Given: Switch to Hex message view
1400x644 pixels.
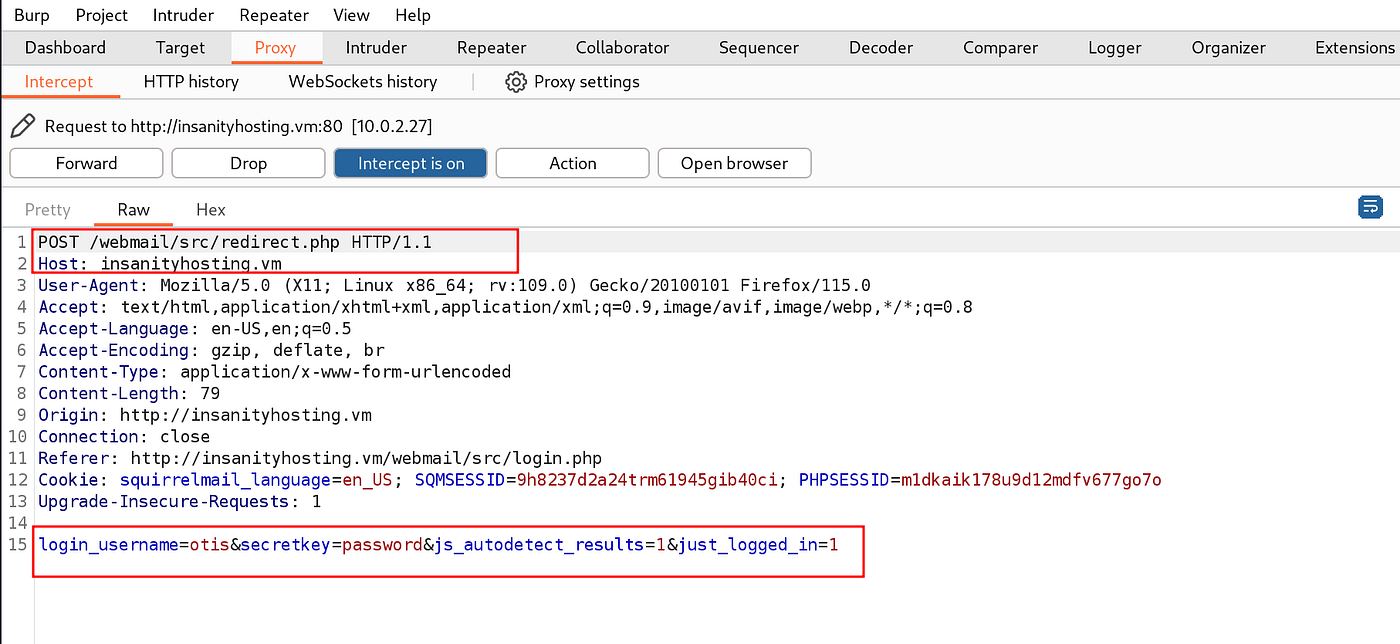Looking at the screenshot, I should [x=211, y=210].
